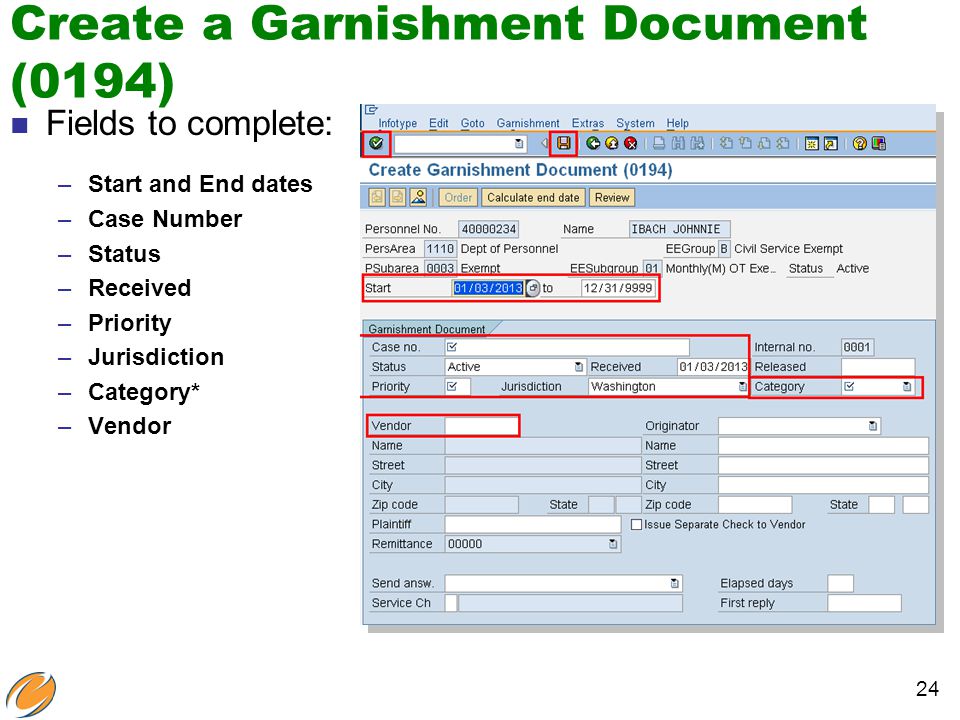The image size is (960, 720).
Task: Open the Jurisdiction dropdown showing Washington
Action: 742,386
